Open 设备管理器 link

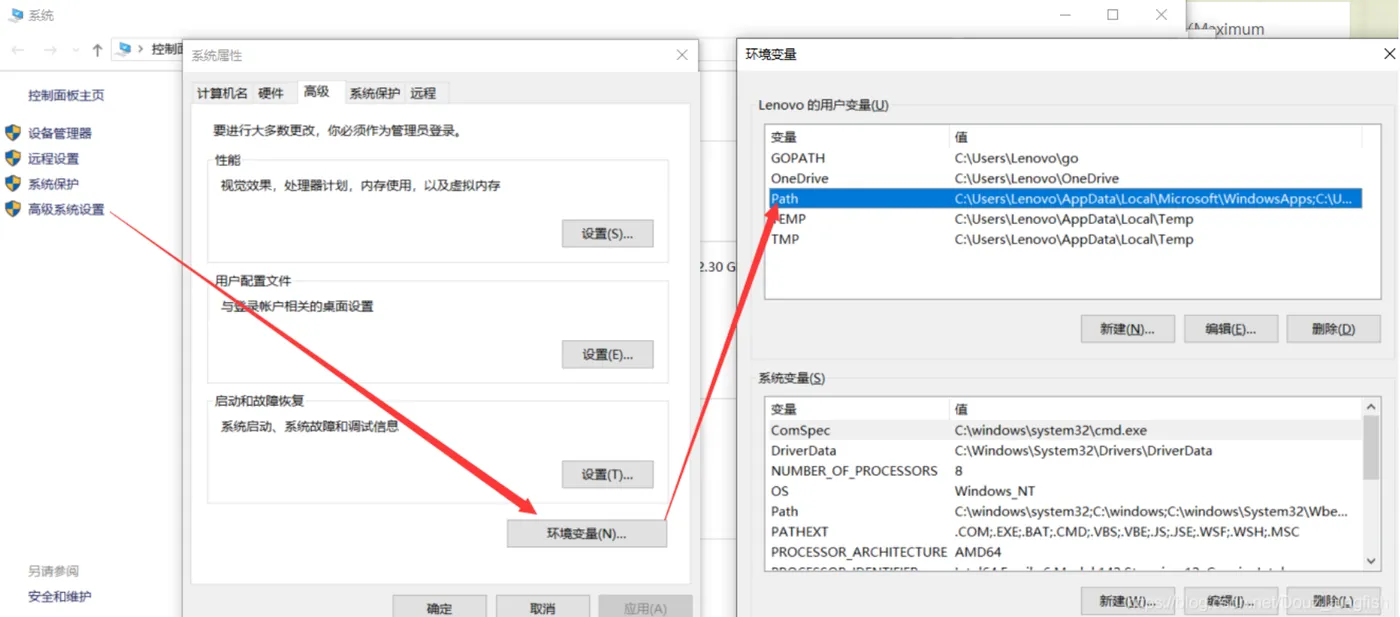60,133
